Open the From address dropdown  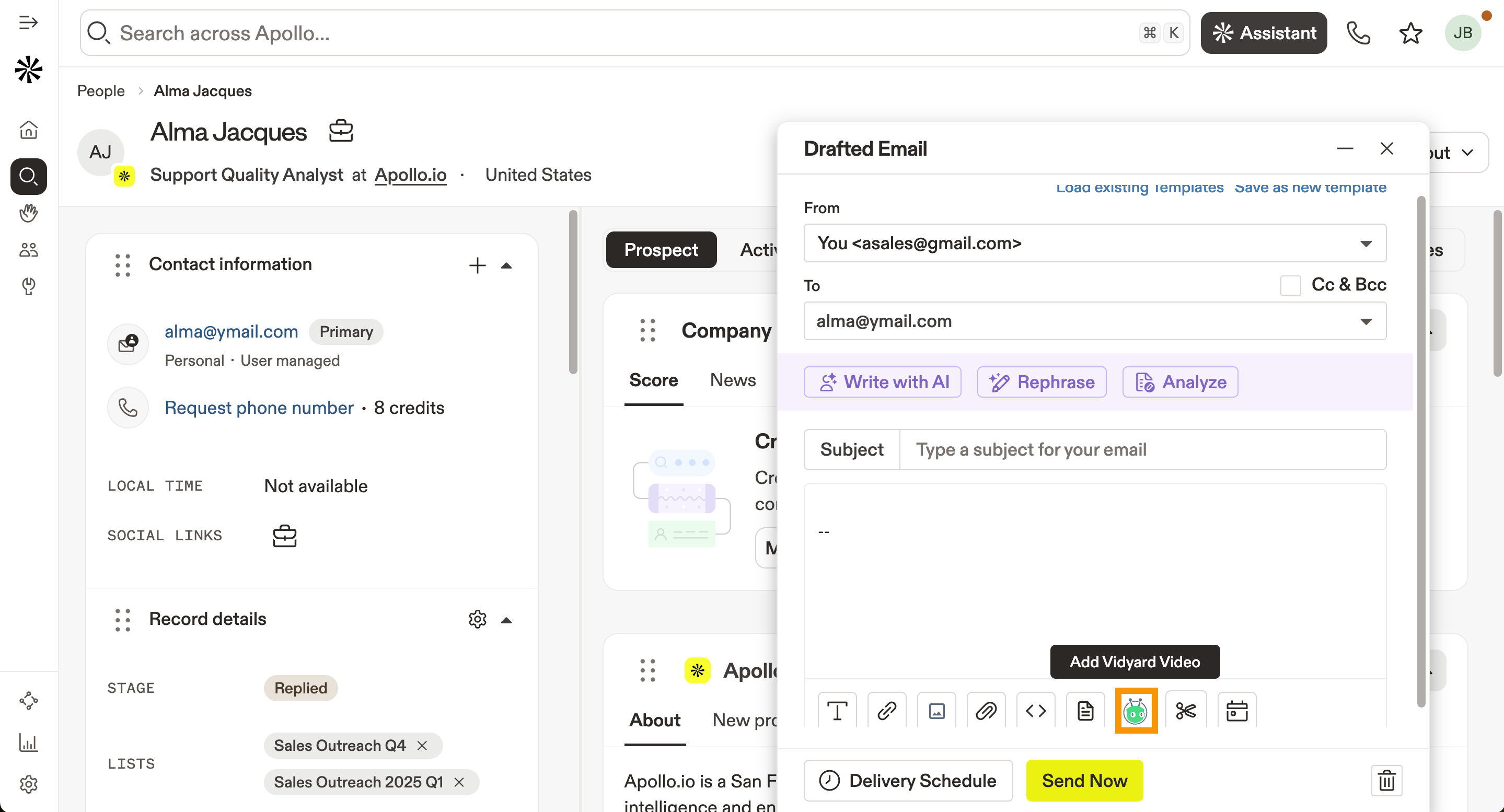[1366, 243]
